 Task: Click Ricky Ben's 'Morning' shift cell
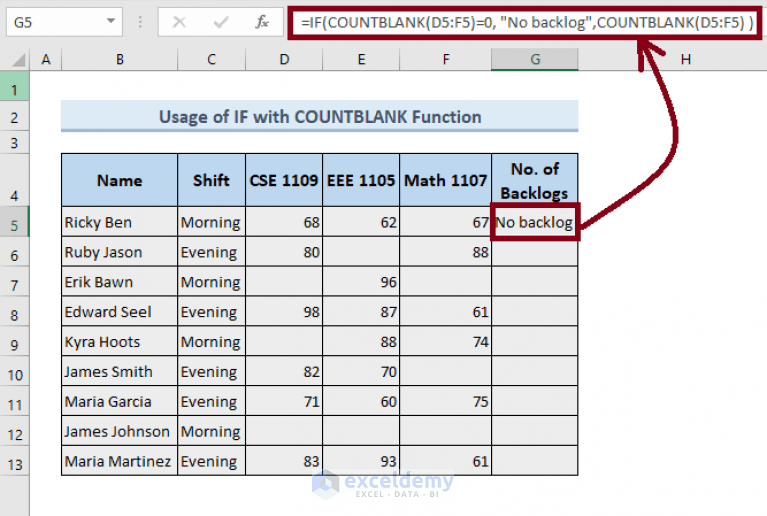211,222
